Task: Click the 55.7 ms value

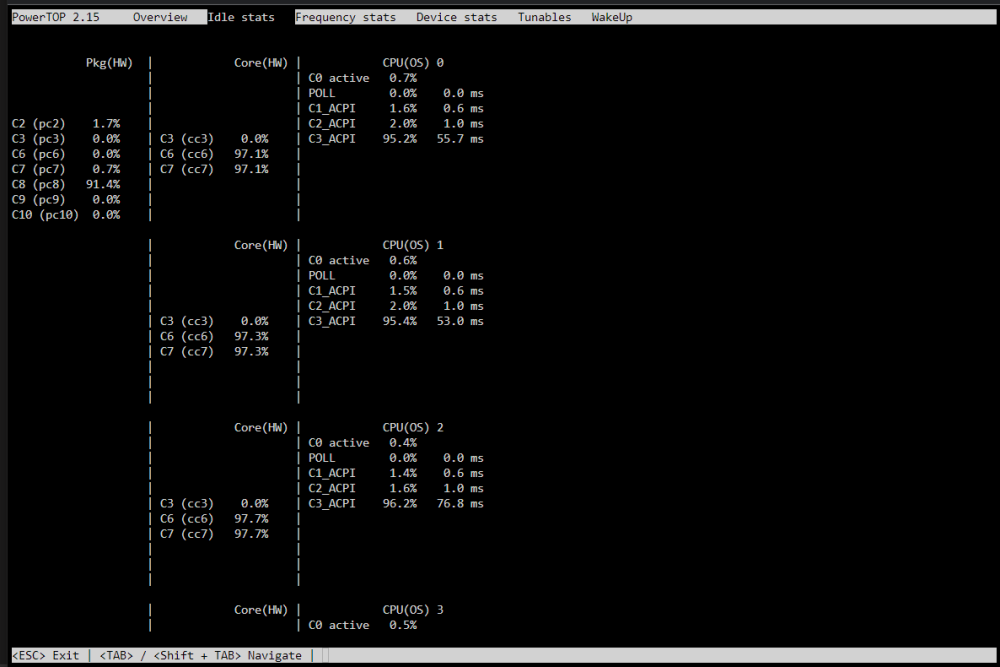Action: click(460, 139)
